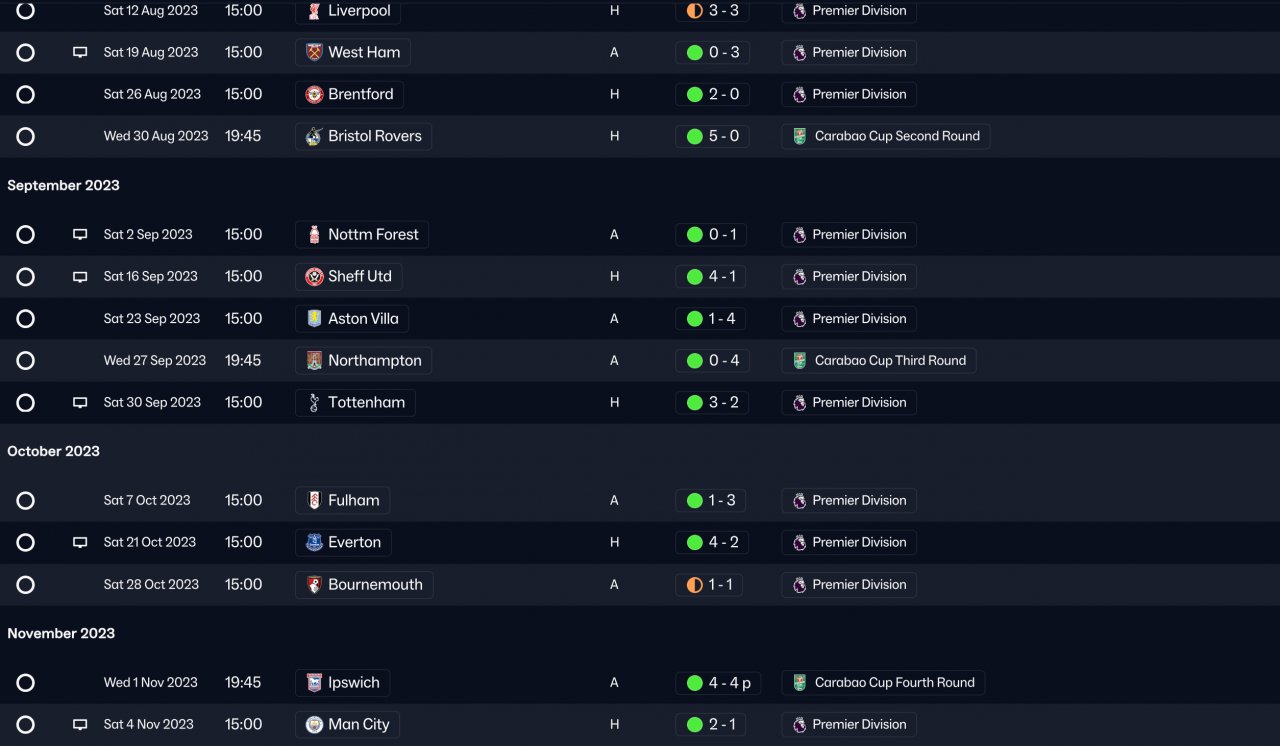The height and width of the screenshot is (746, 1280).
Task: Click the Sat 28 Oct 2023 fixture row
Action: click(151, 585)
